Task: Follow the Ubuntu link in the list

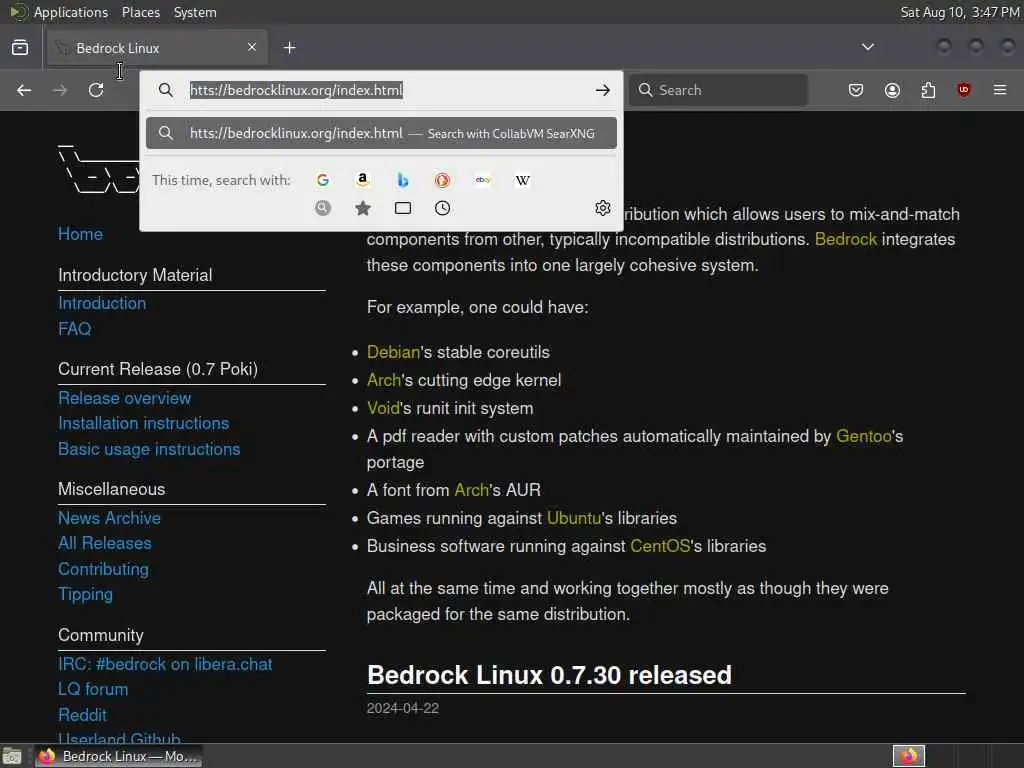Action: click(573, 518)
